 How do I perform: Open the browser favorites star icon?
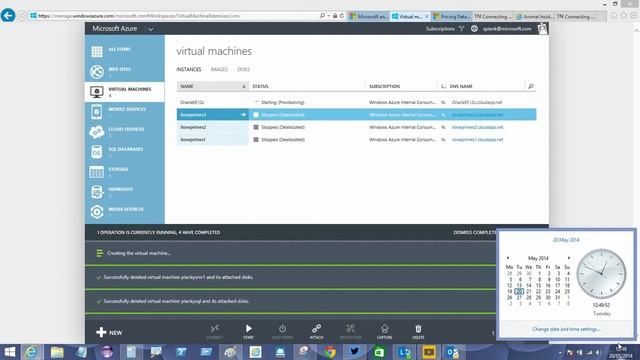coord(624,16)
